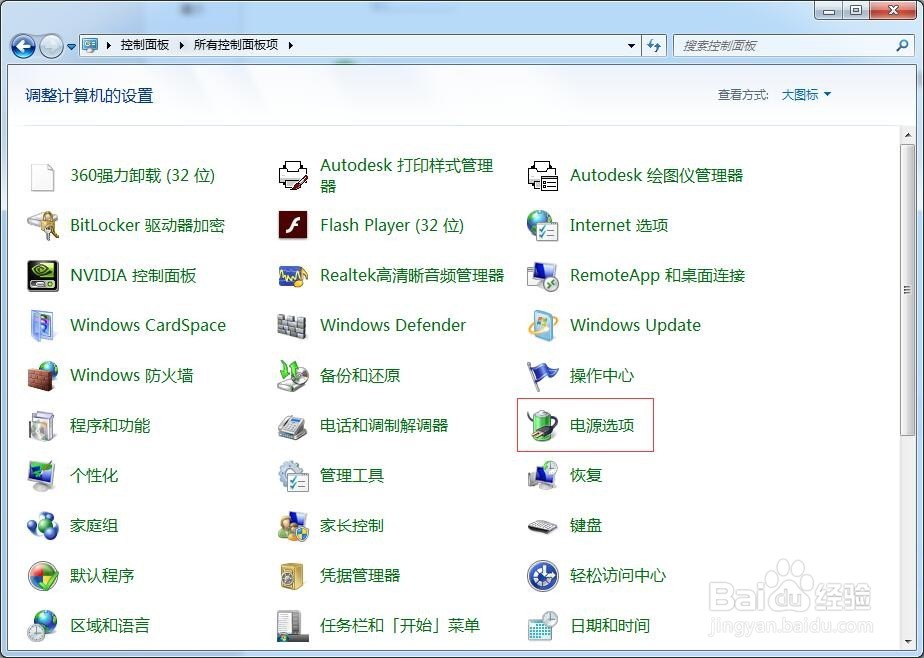The width and height of the screenshot is (924, 658).
Task: Expand the arrow after 控制面板 in the address bar
Action: 181,45
